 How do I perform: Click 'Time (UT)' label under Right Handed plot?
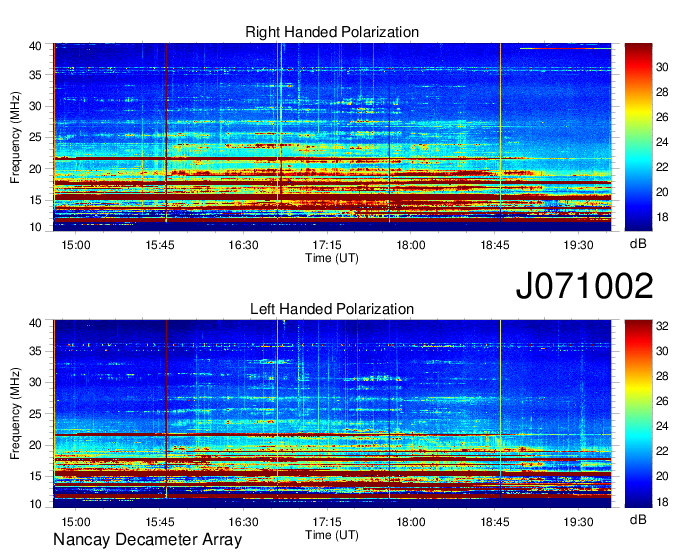pos(332,258)
